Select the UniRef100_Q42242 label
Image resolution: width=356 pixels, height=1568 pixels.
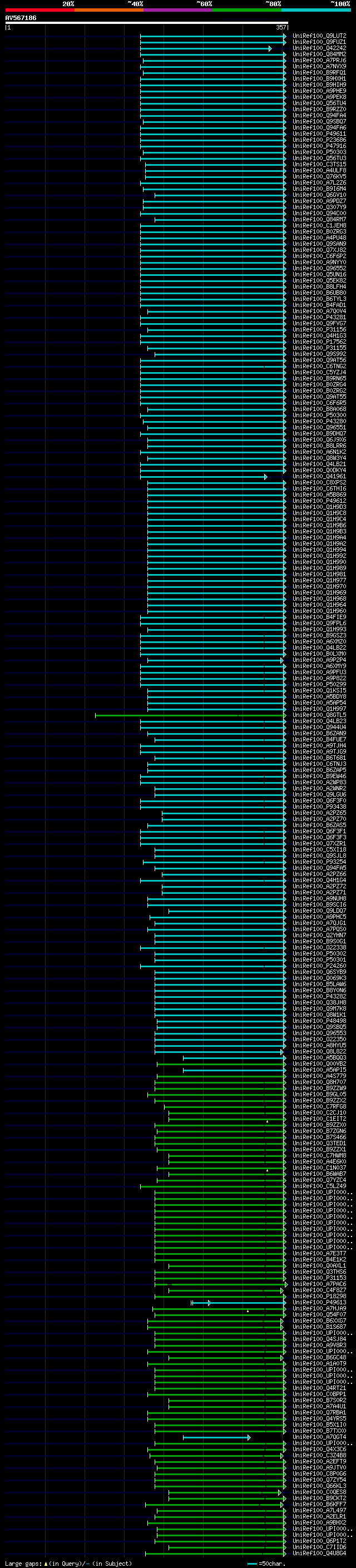319,48
